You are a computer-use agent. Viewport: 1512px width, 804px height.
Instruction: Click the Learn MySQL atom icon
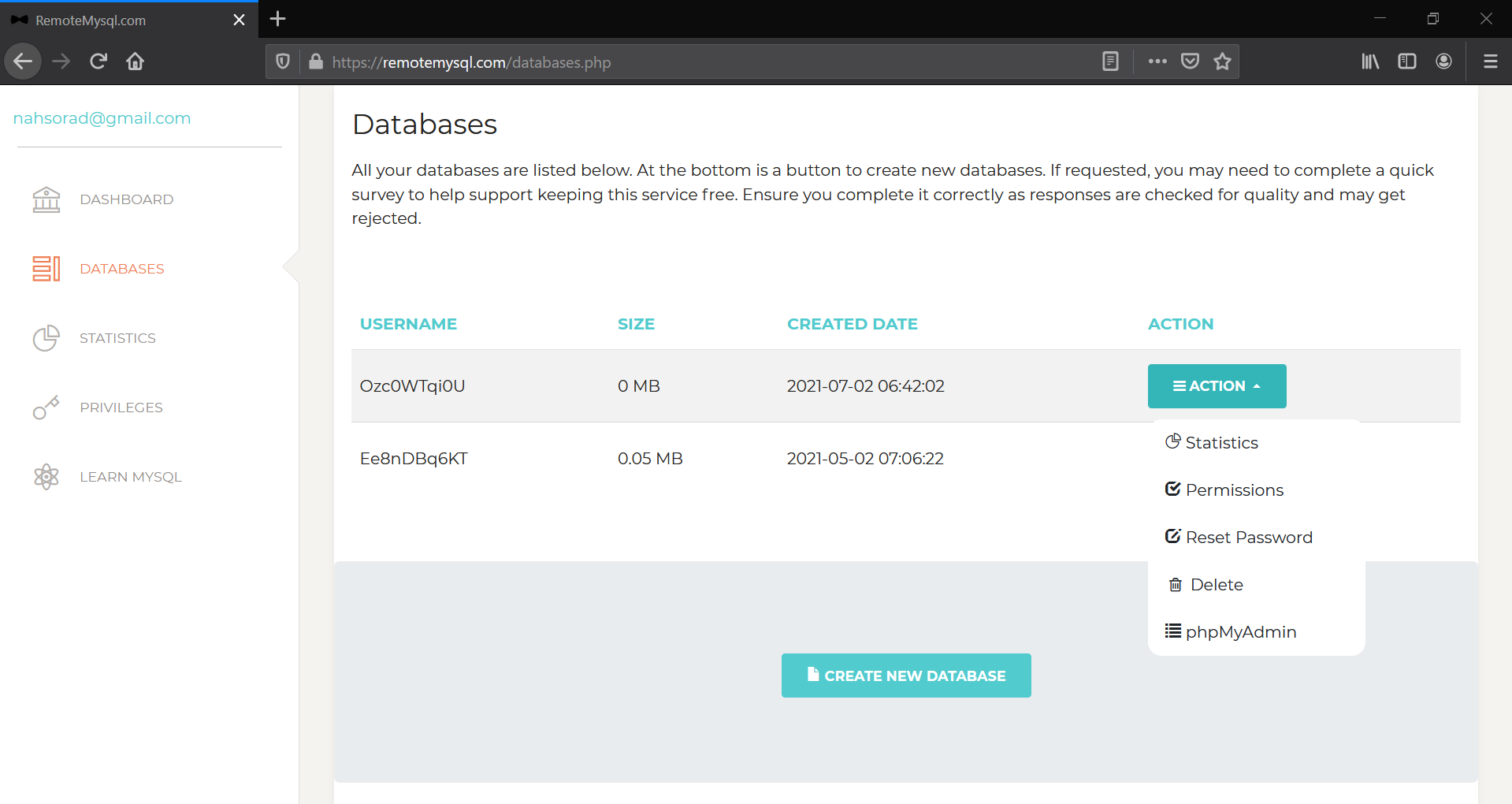pyautogui.click(x=46, y=477)
